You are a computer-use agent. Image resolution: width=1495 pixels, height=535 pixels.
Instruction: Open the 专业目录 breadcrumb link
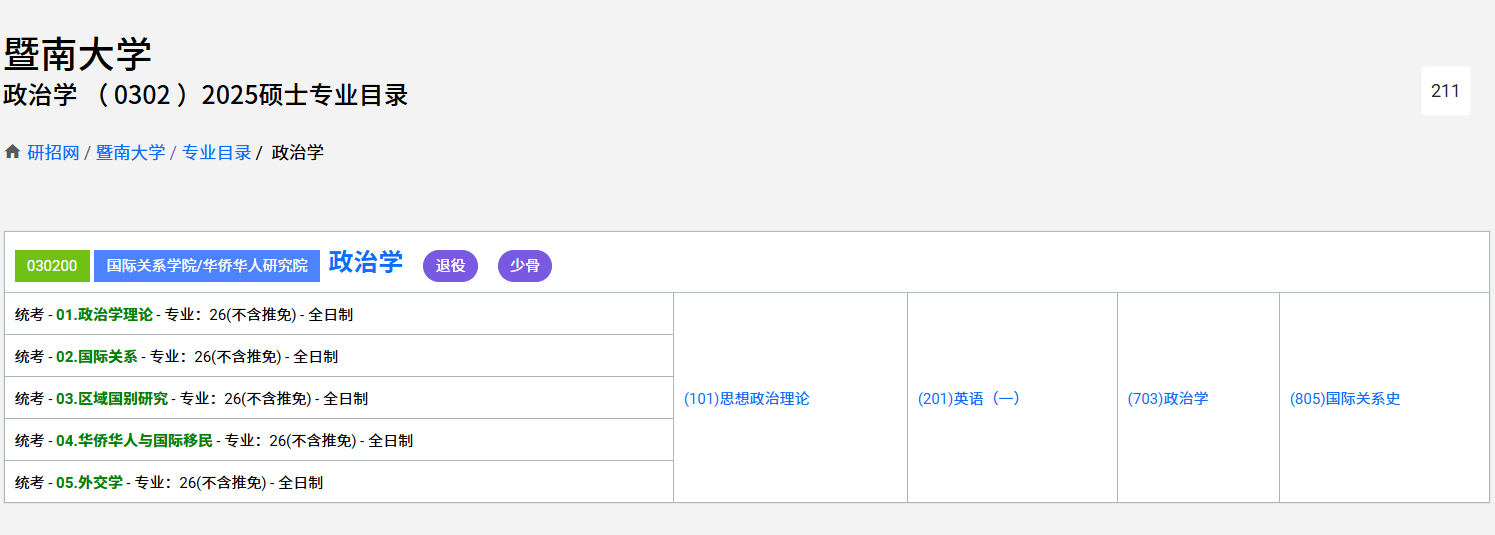tap(216, 153)
